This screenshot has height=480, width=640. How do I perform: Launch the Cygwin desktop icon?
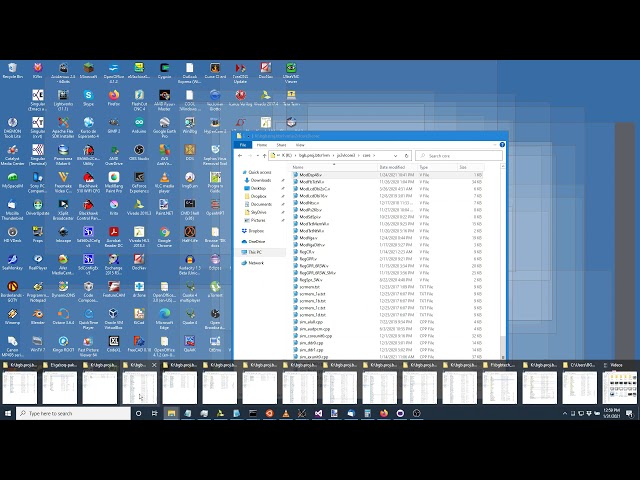[x=164, y=71]
